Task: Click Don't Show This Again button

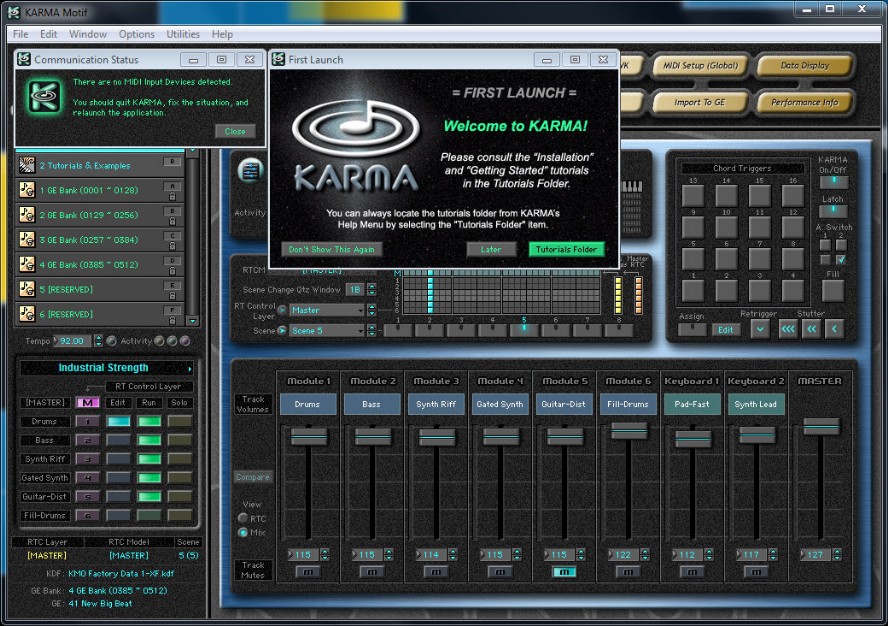Action: pos(332,249)
